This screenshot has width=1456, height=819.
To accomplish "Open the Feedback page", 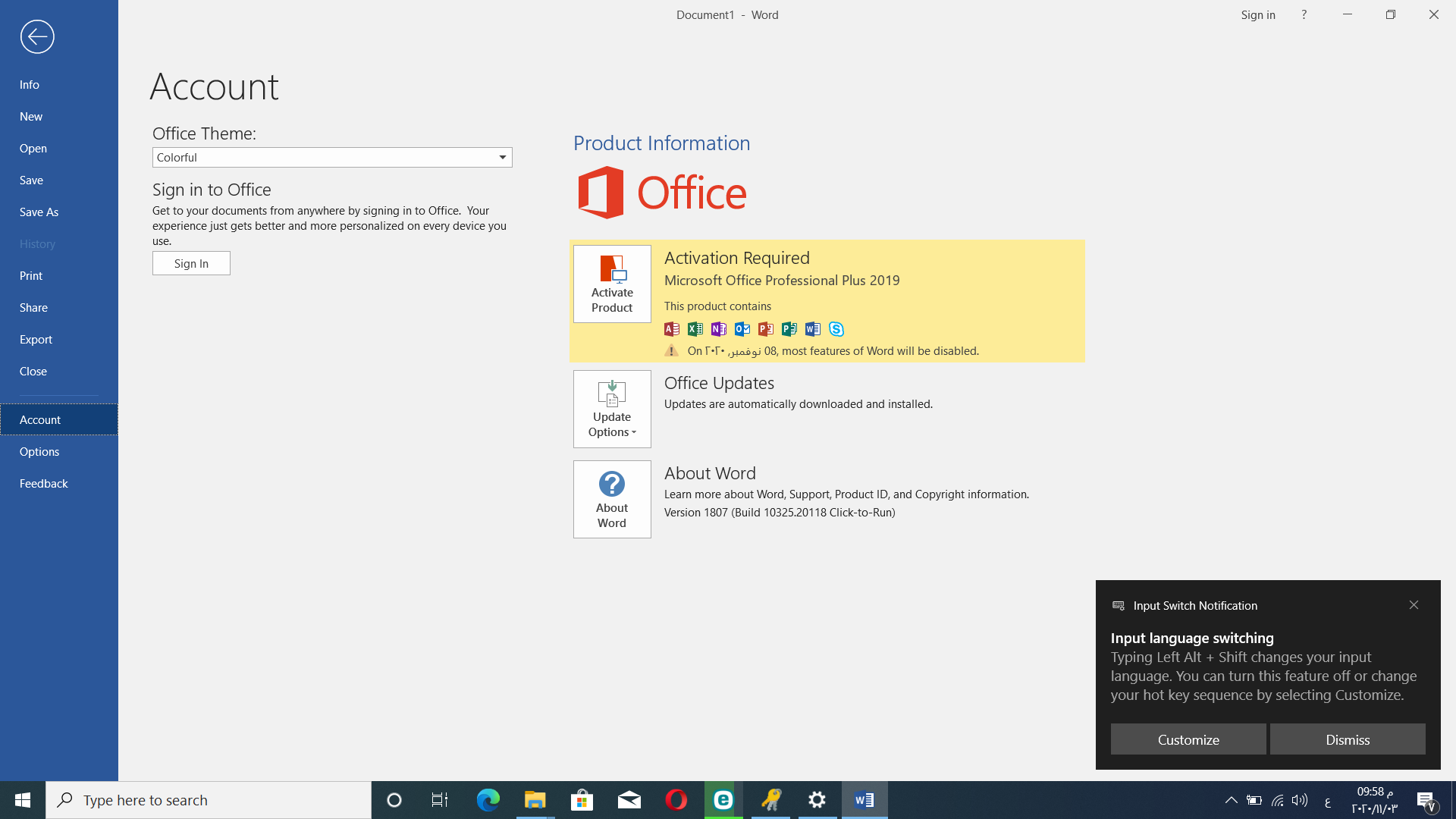I will pyautogui.click(x=59, y=483).
